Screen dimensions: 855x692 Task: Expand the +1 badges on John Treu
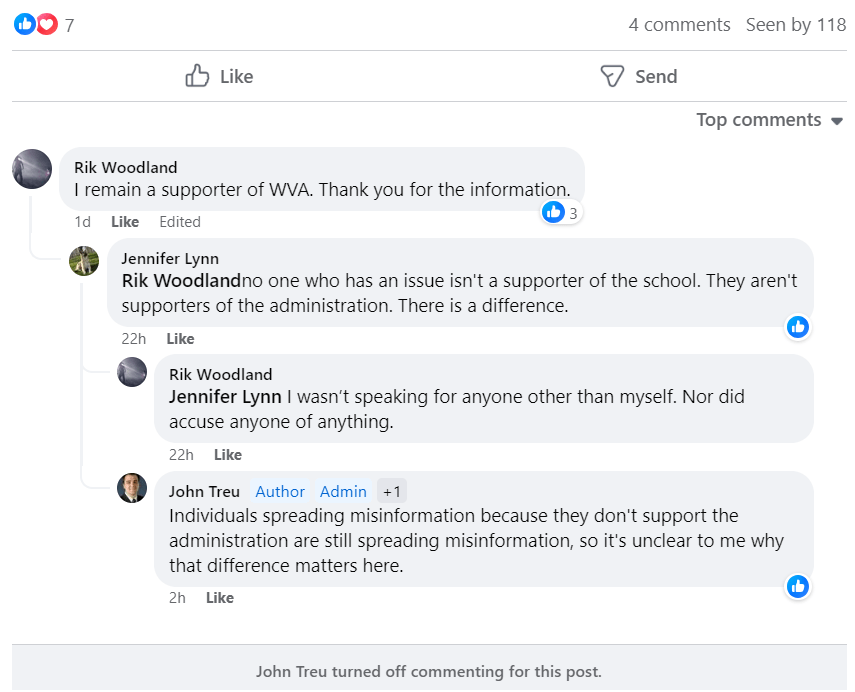(x=391, y=491)
